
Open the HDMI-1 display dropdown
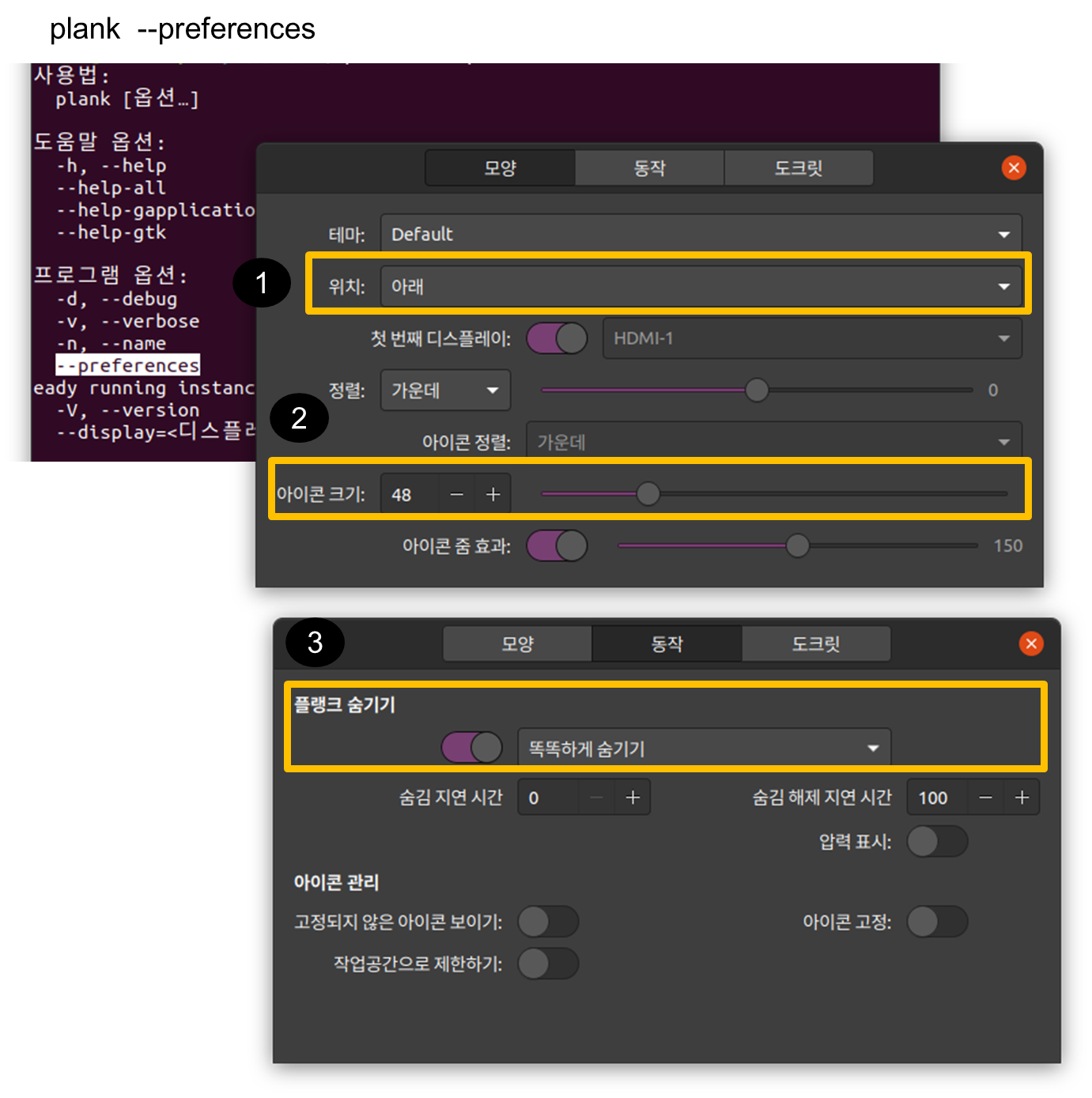point(812,338)
